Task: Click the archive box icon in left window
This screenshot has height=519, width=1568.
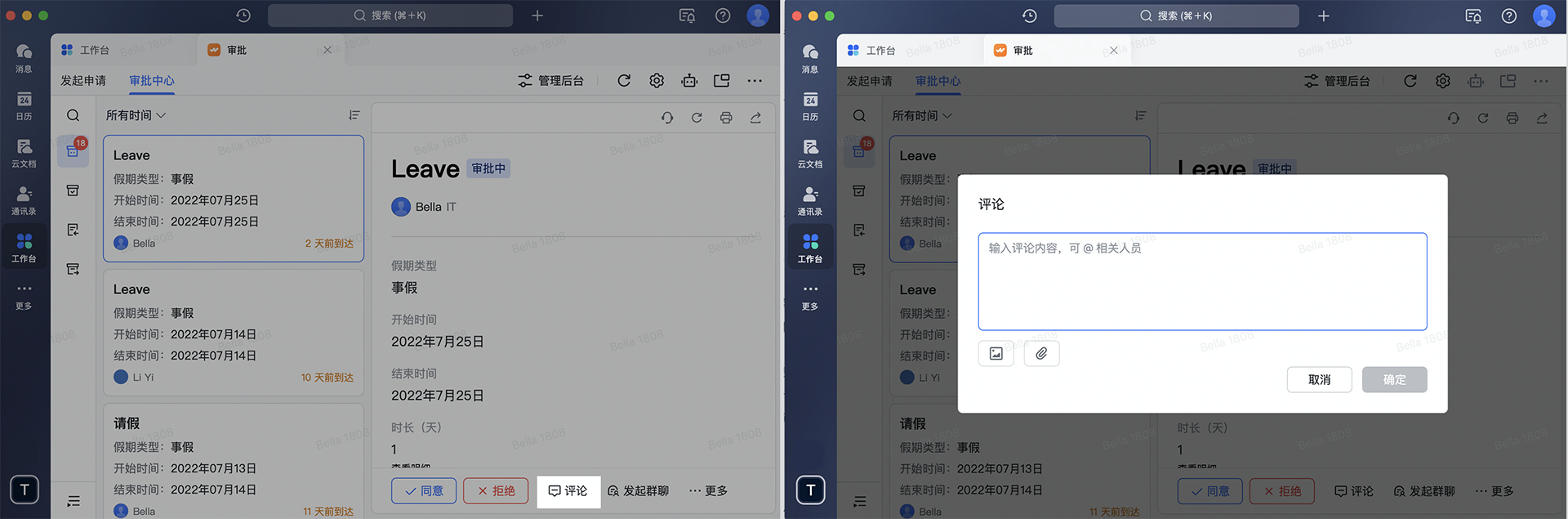Action: [x=73, y=190]
